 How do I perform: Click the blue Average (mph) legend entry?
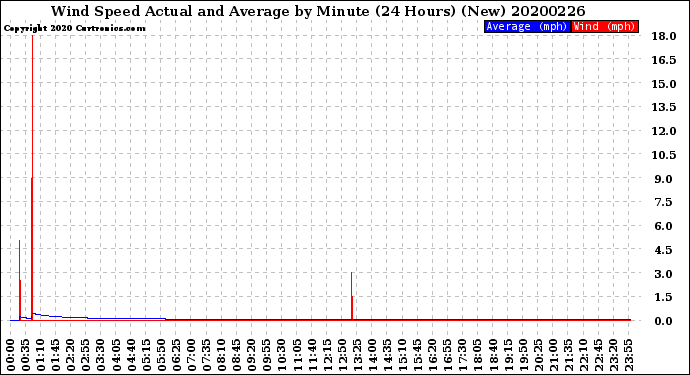527,26
